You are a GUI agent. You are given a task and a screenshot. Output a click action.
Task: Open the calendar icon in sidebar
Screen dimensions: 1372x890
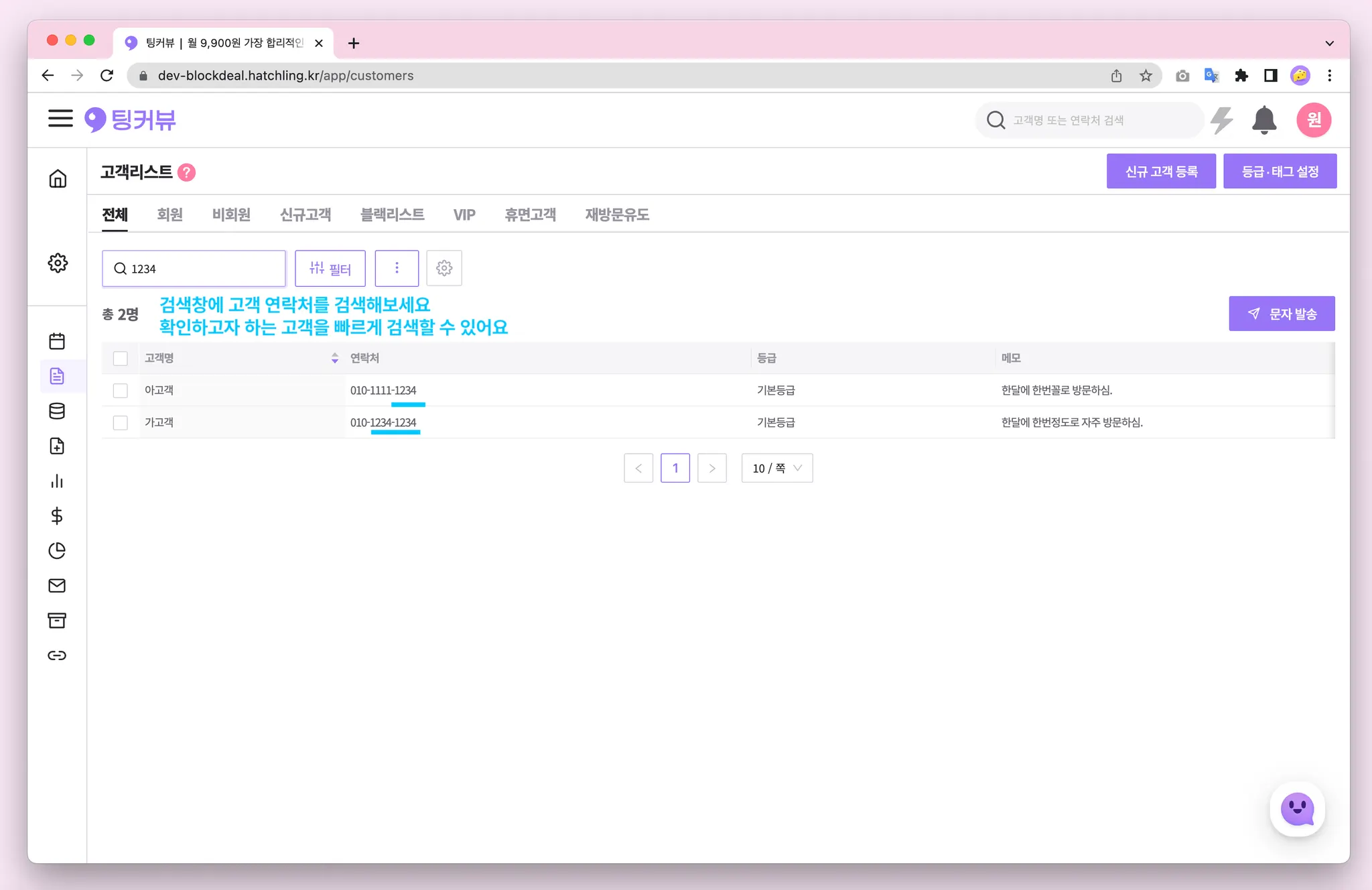(x=57, y=341)
